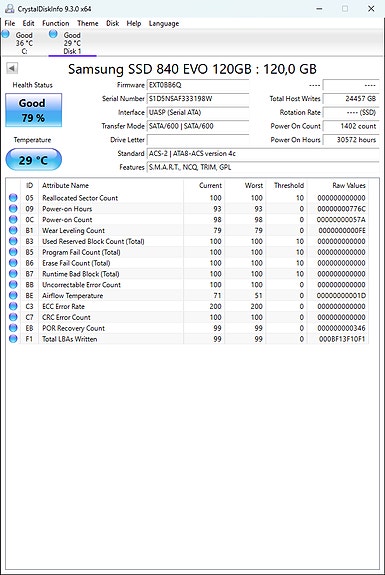Click raw value 00000000776C of Power-on Hours
Screen dimensions: 385x575
(341, 209)
